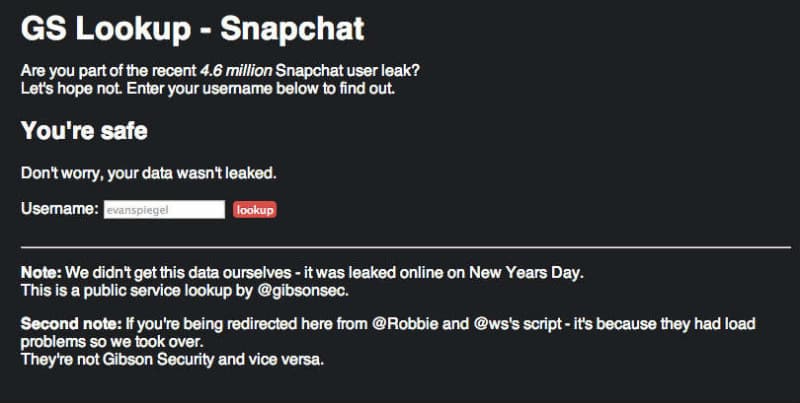The height and width of the screenshot is (403, 800).
Task: Click the "You're safe" result heading
Action: (x=85, y=131)
